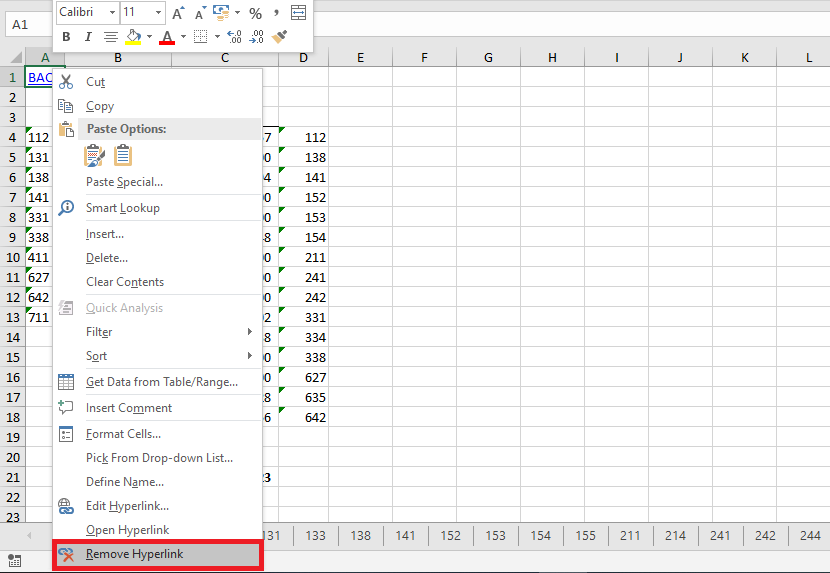Click the Merge and Center icon
This screenshot has width=830, height=573.
click(298, 13)
